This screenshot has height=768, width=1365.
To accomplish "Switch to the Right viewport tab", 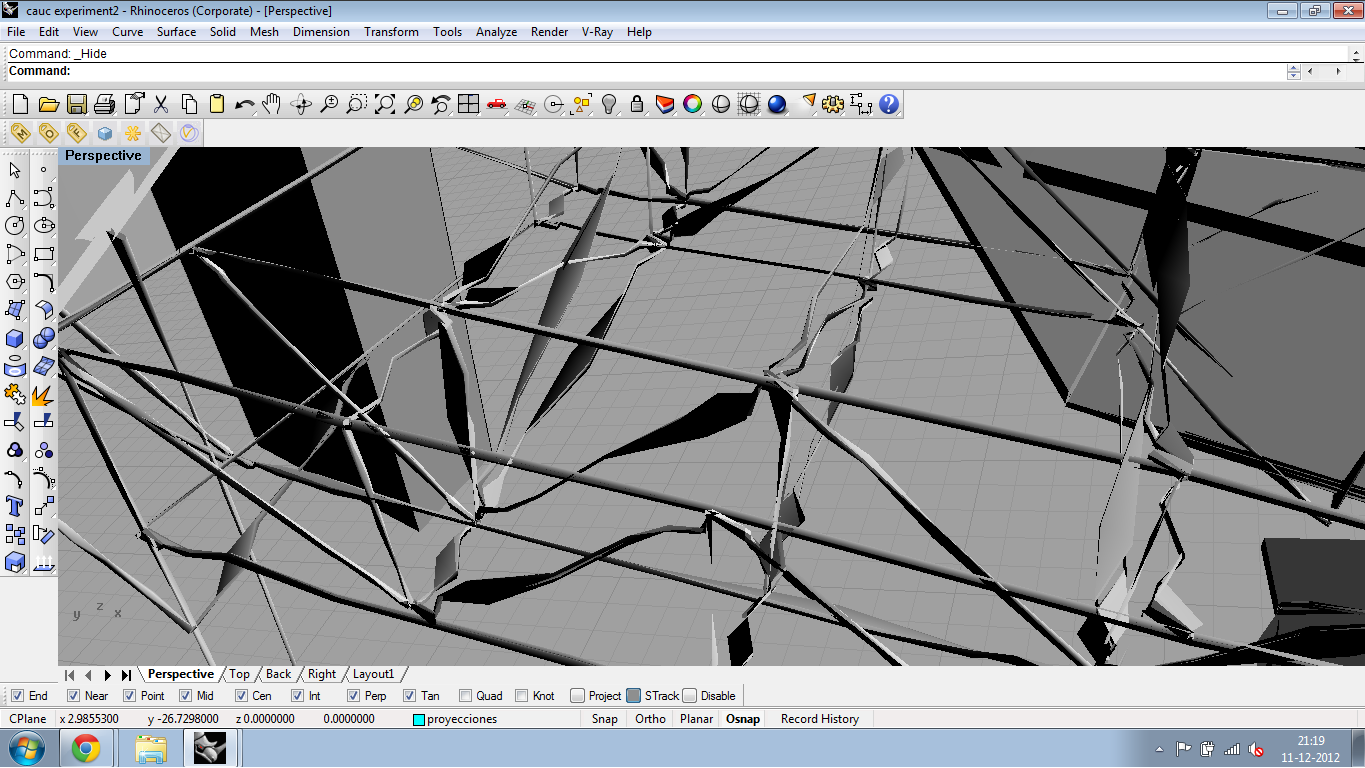I will click(322, 674).
